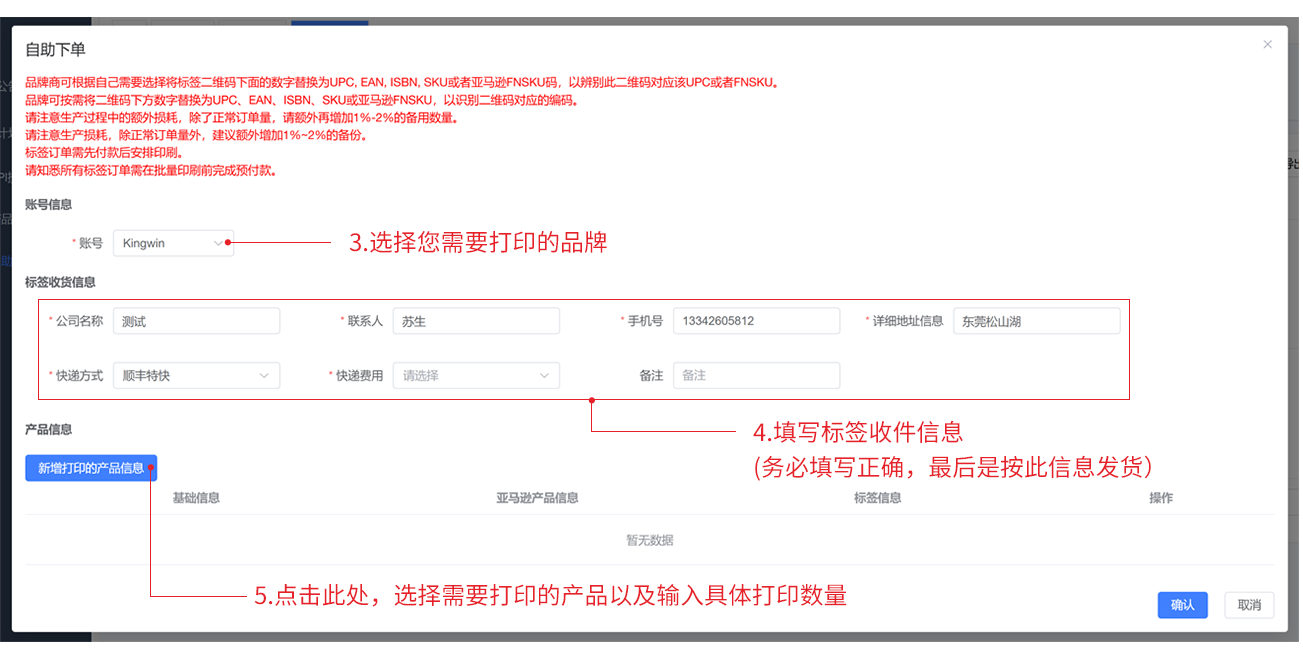
Task: Click the 详细地址信息 field showing 东莞松山湖
Action: pos(1036,320)
